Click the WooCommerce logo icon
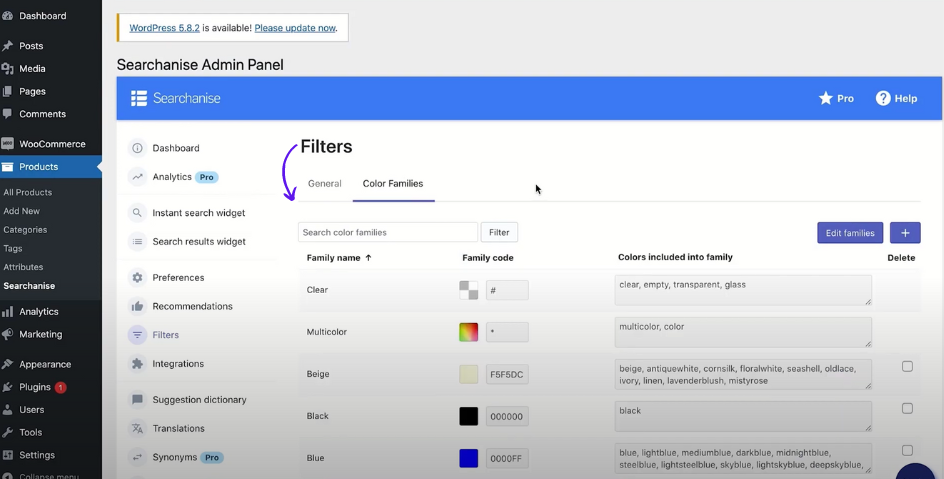This screenshot has height=479, width=944. tap(7, 144)
